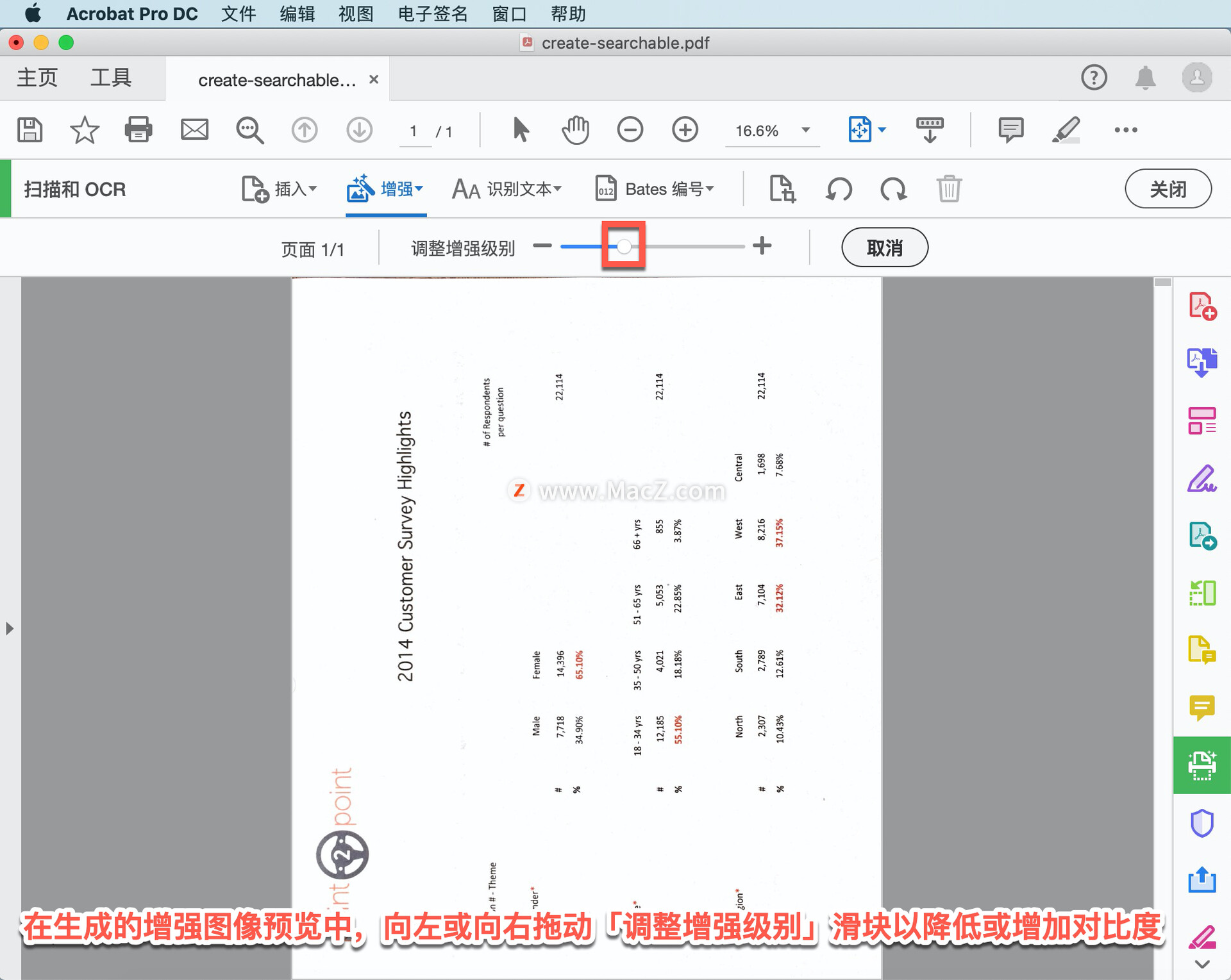Click the print icon in the toolbar
Image resolution: width=1231 pixels, height=980 pixels.
click(138, 130)
